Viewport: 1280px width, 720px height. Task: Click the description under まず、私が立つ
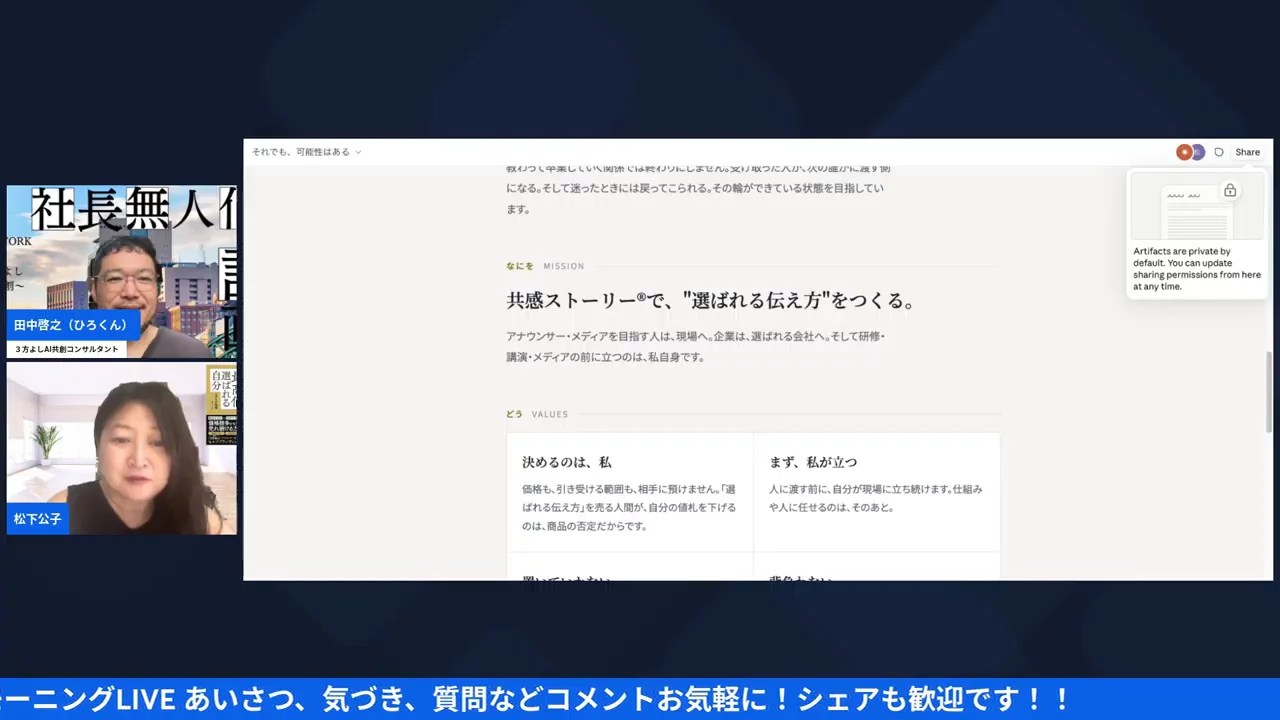point(876,498)
